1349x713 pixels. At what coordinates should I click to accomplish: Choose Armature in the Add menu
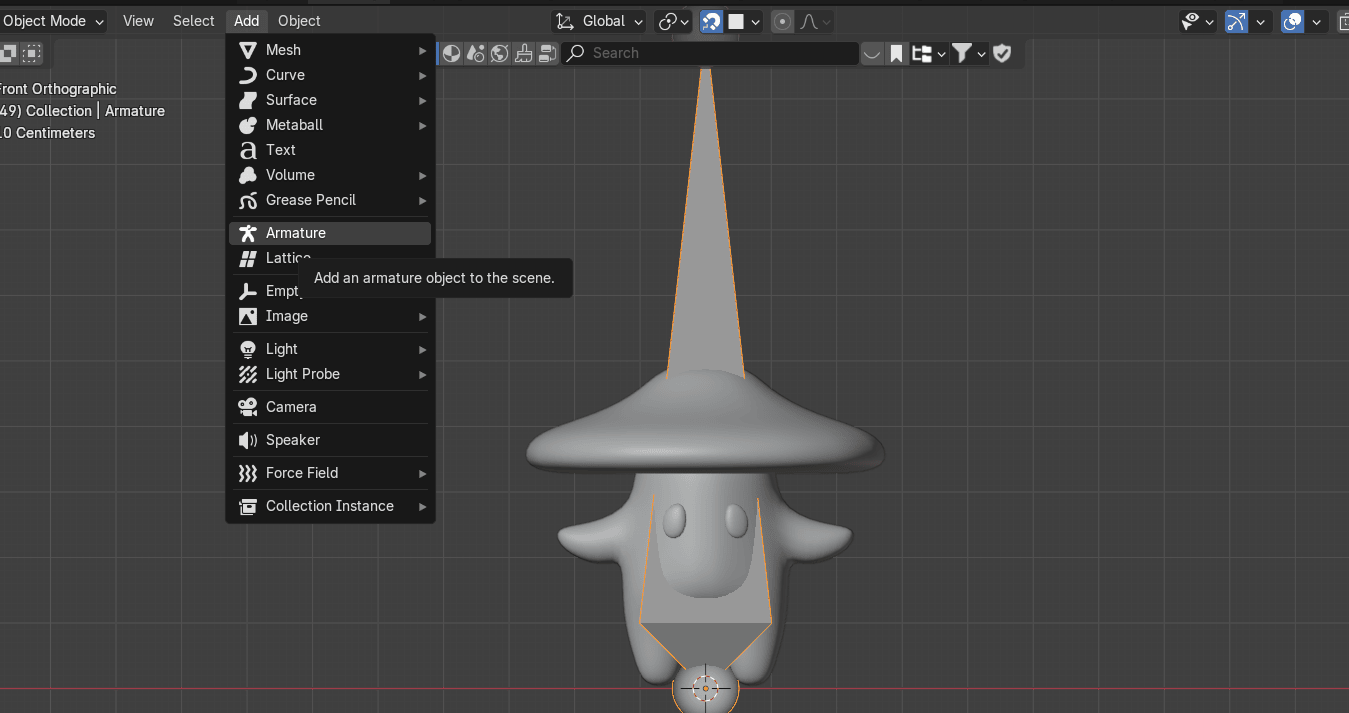[x=295, y=233]
